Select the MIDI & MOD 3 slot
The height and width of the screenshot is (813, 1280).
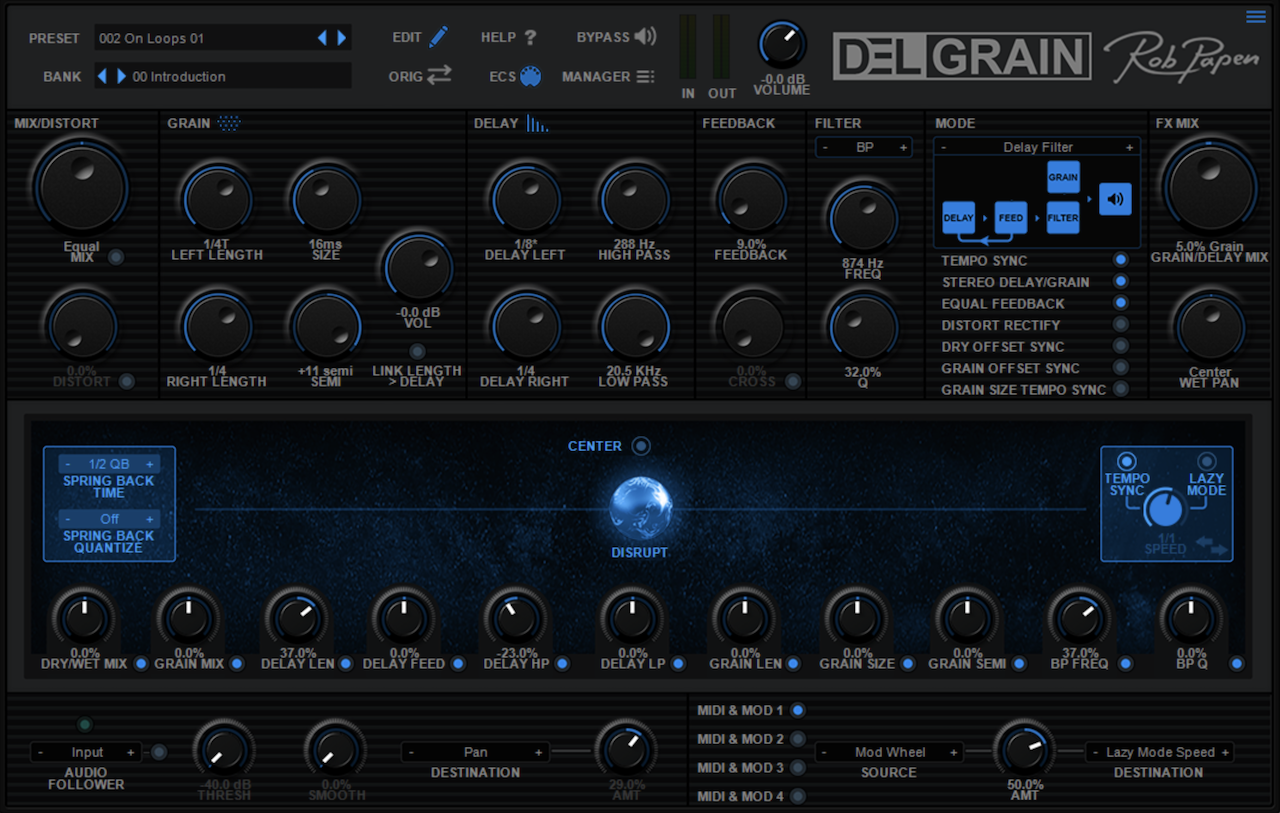pyautogui.click(x=798, y=768)
